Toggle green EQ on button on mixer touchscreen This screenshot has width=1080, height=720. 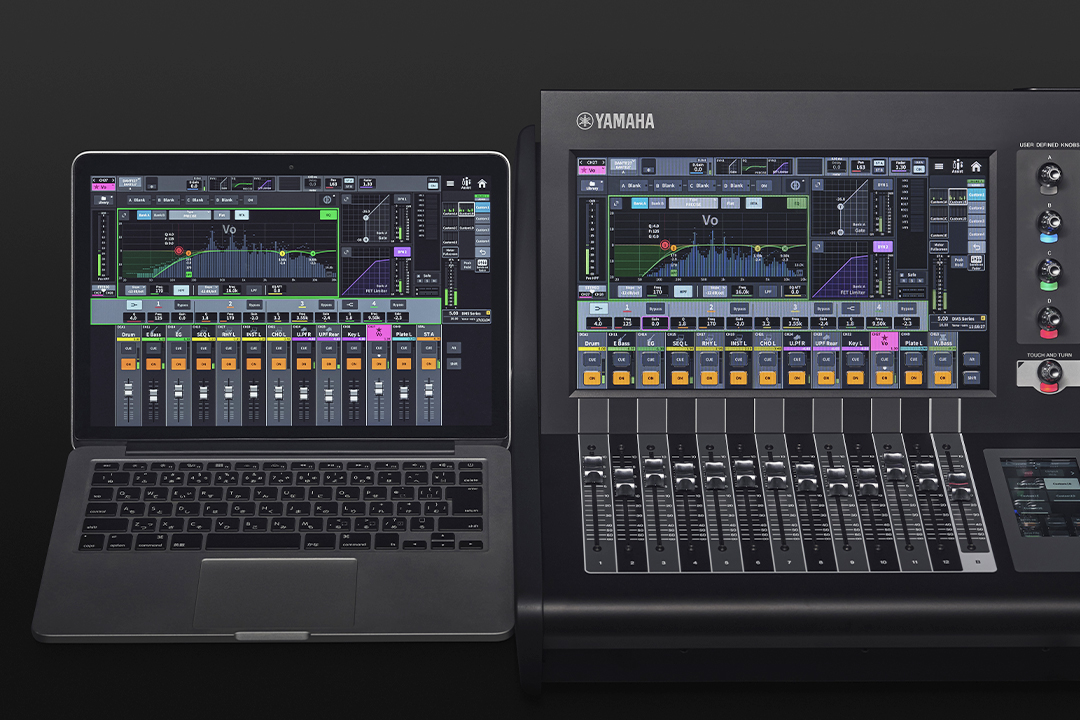pyautogui.click(x=797, y=203)
